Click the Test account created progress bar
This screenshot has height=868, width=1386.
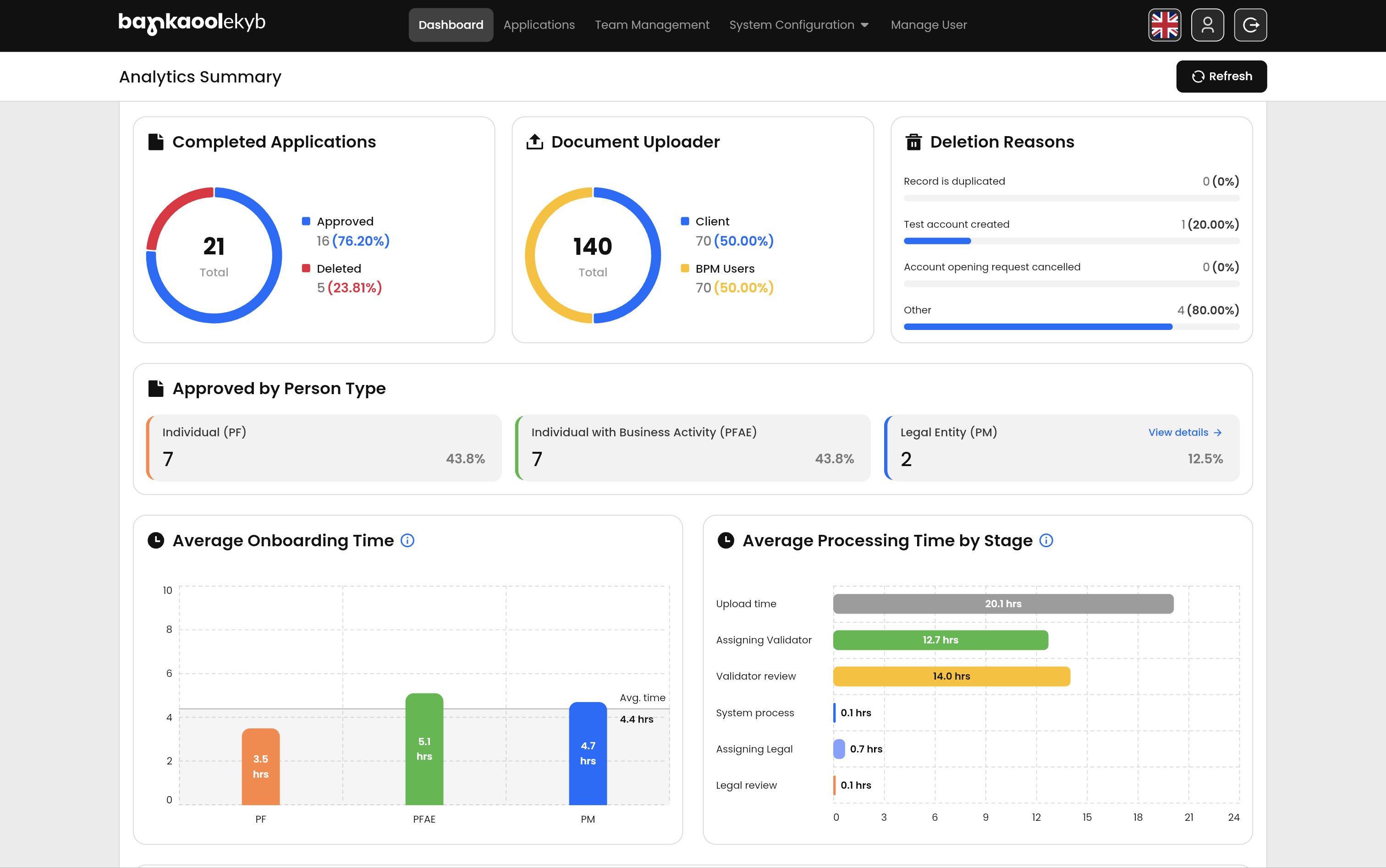coord(1072,241)
